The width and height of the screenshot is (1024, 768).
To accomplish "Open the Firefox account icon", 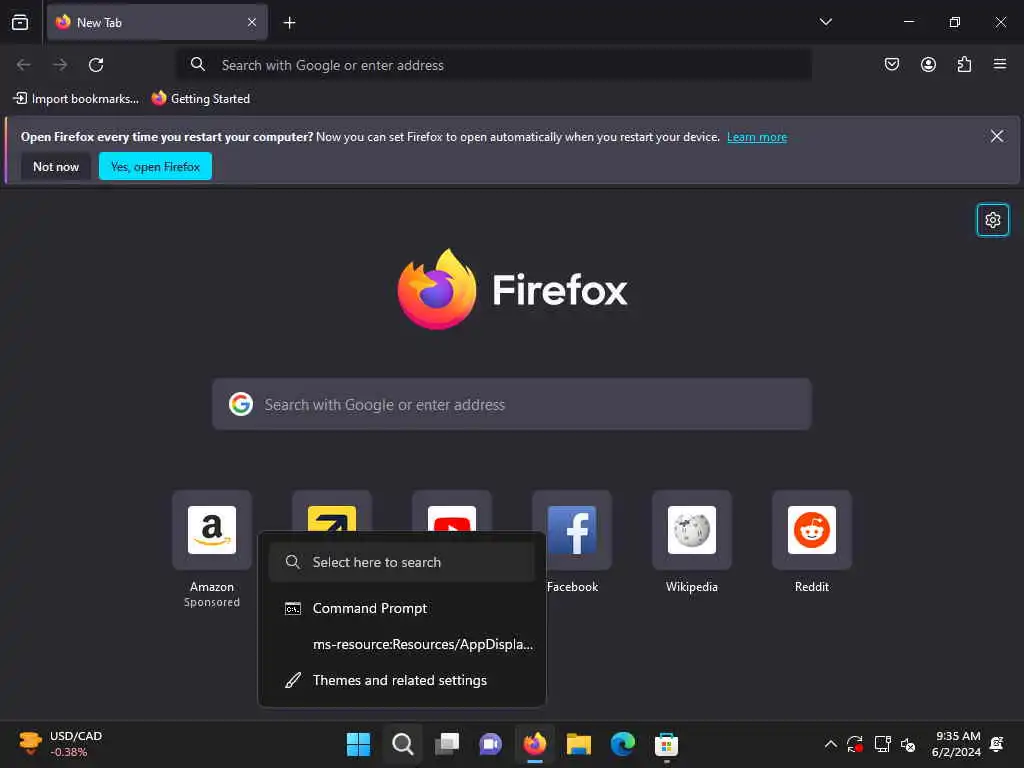I will tap(928, 64).
